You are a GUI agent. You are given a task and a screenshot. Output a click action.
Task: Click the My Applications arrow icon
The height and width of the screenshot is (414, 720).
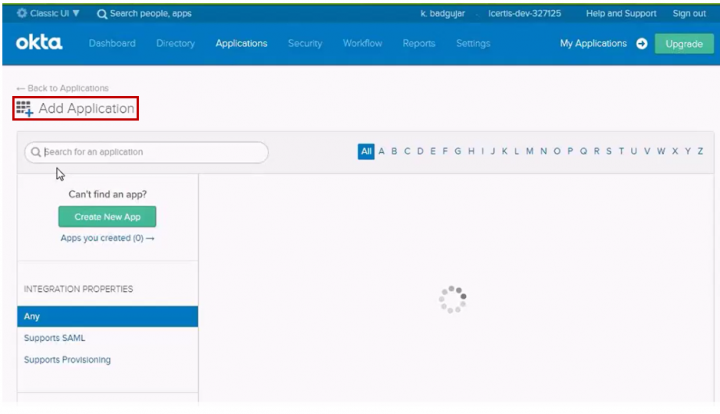[x=641, y=44]
